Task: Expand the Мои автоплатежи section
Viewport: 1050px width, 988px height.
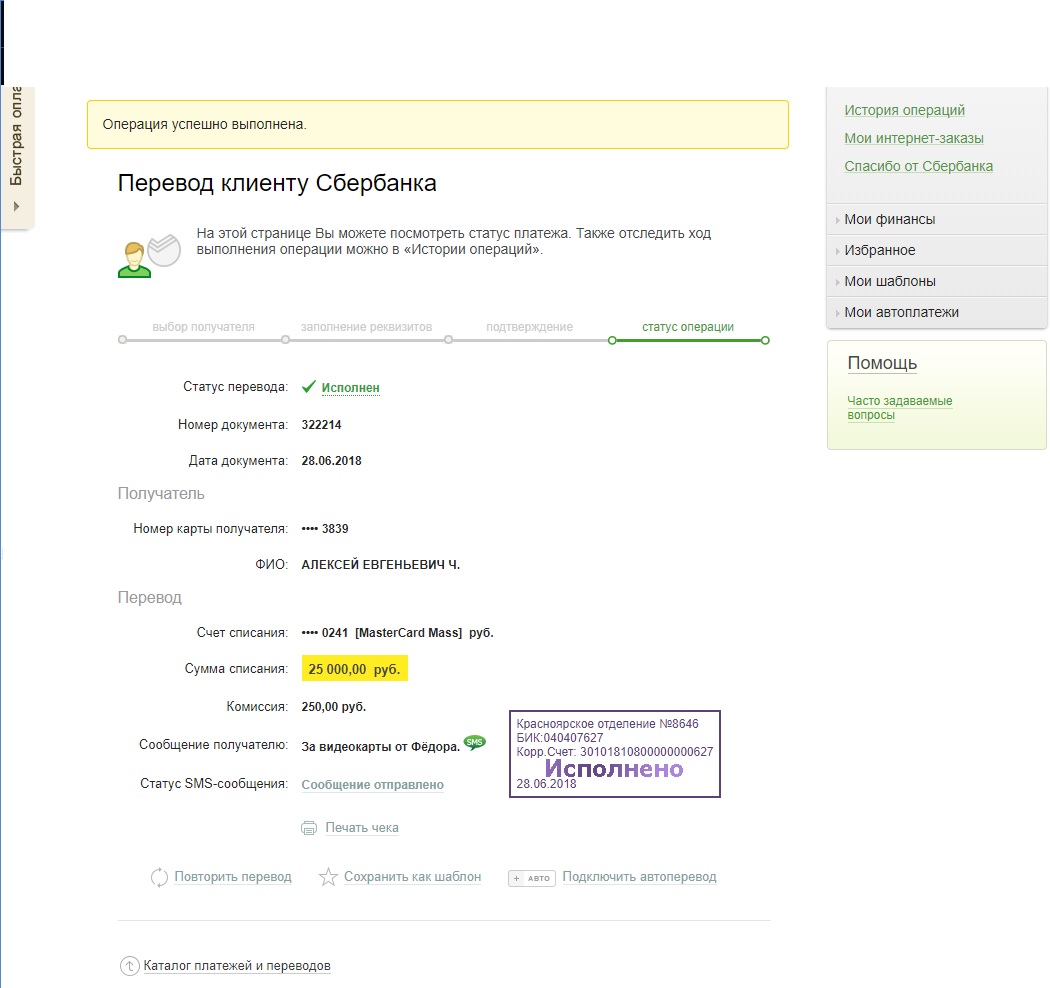Action: (x=900, y=312)
